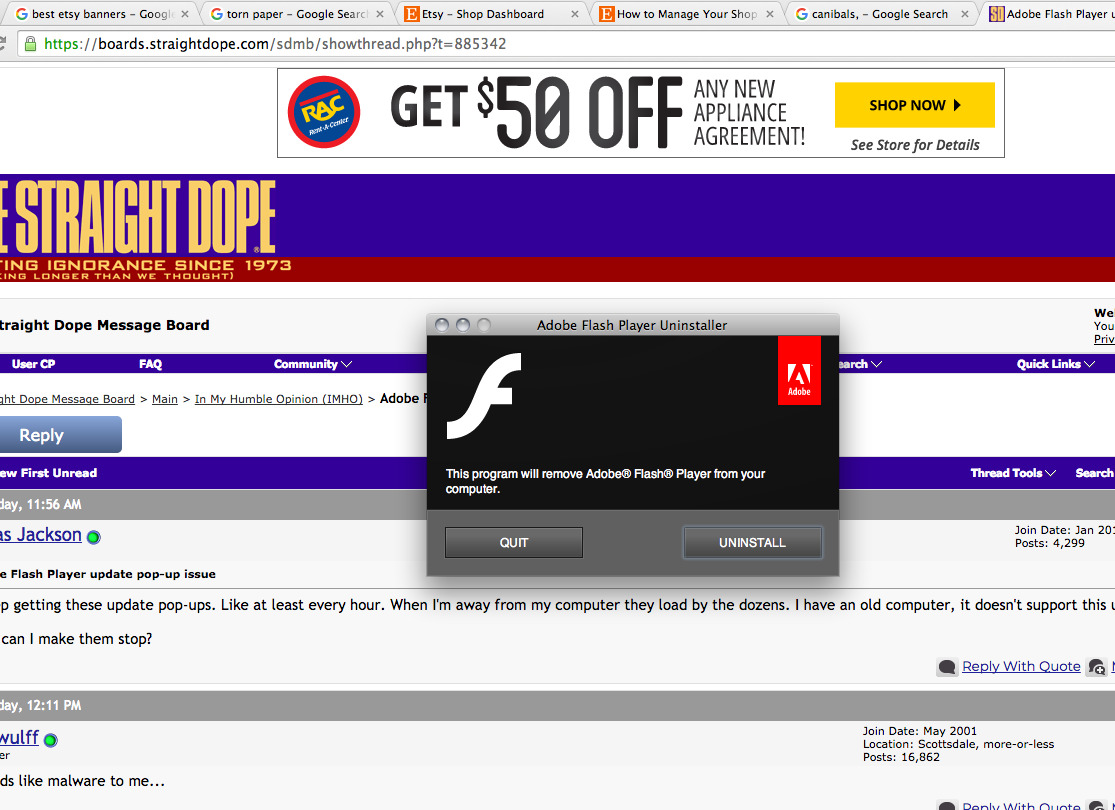Switch to the torn paper Google Search tab
This screenshot has width=1115, height=810.
tap(297, 14)
